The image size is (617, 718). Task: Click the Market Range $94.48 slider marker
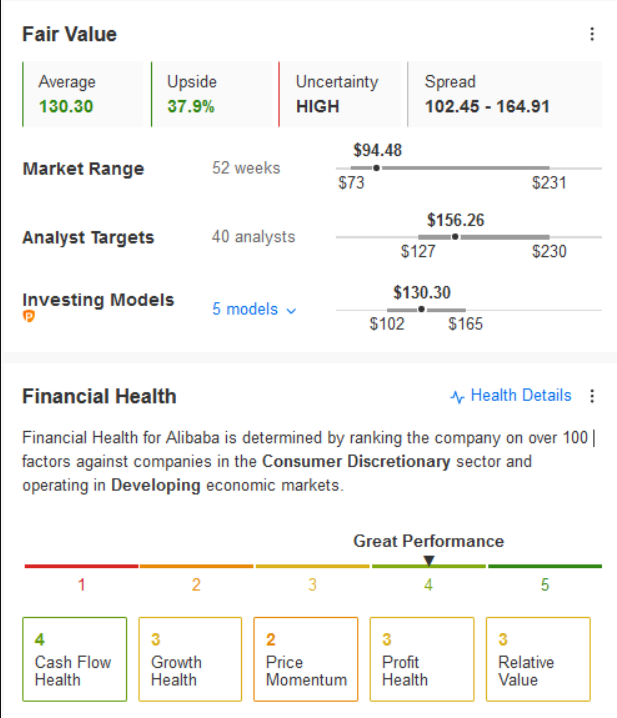(376, 168)
